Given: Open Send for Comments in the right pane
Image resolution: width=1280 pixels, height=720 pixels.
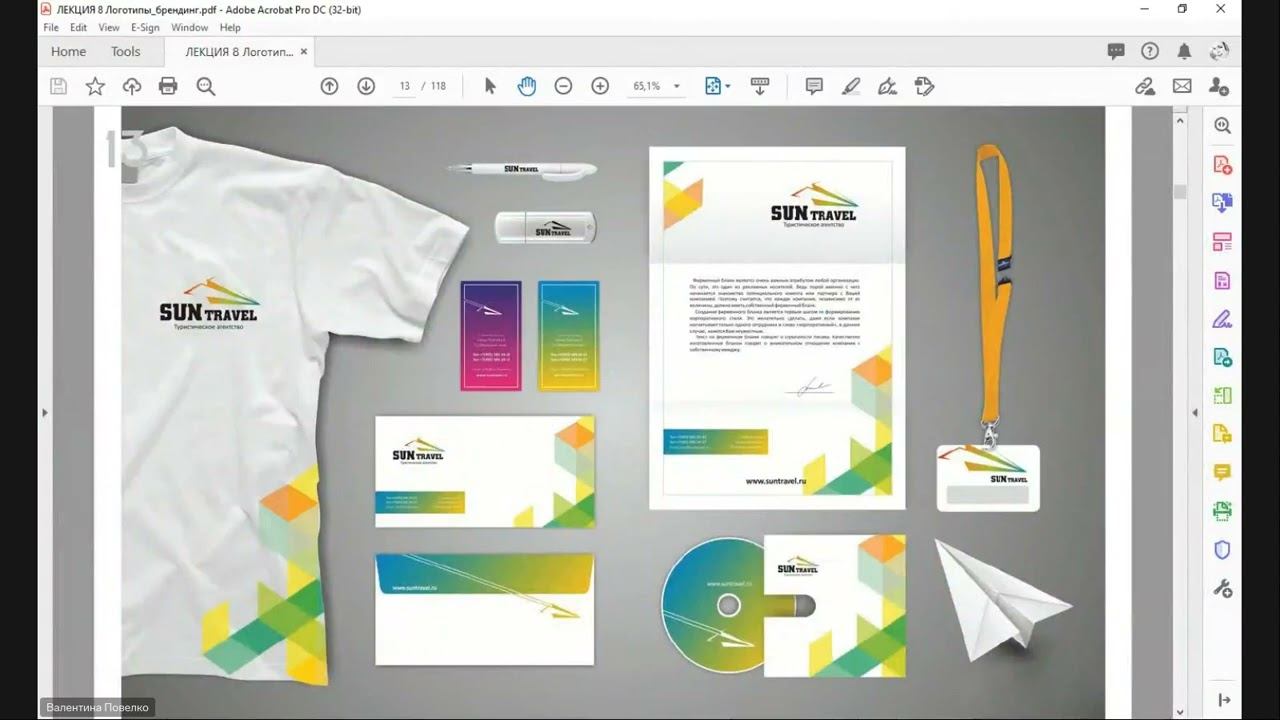Looking at the screenshot, I should click(1222, 434).
